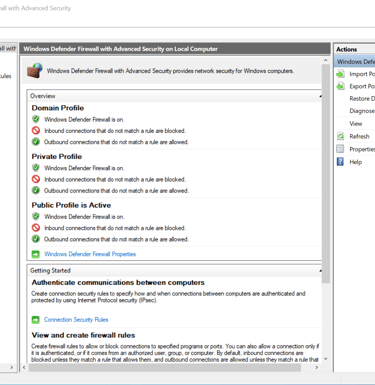This screenshot has height=385, width=375.
Task: Click Properties action text
Action: tap(362, 149)
